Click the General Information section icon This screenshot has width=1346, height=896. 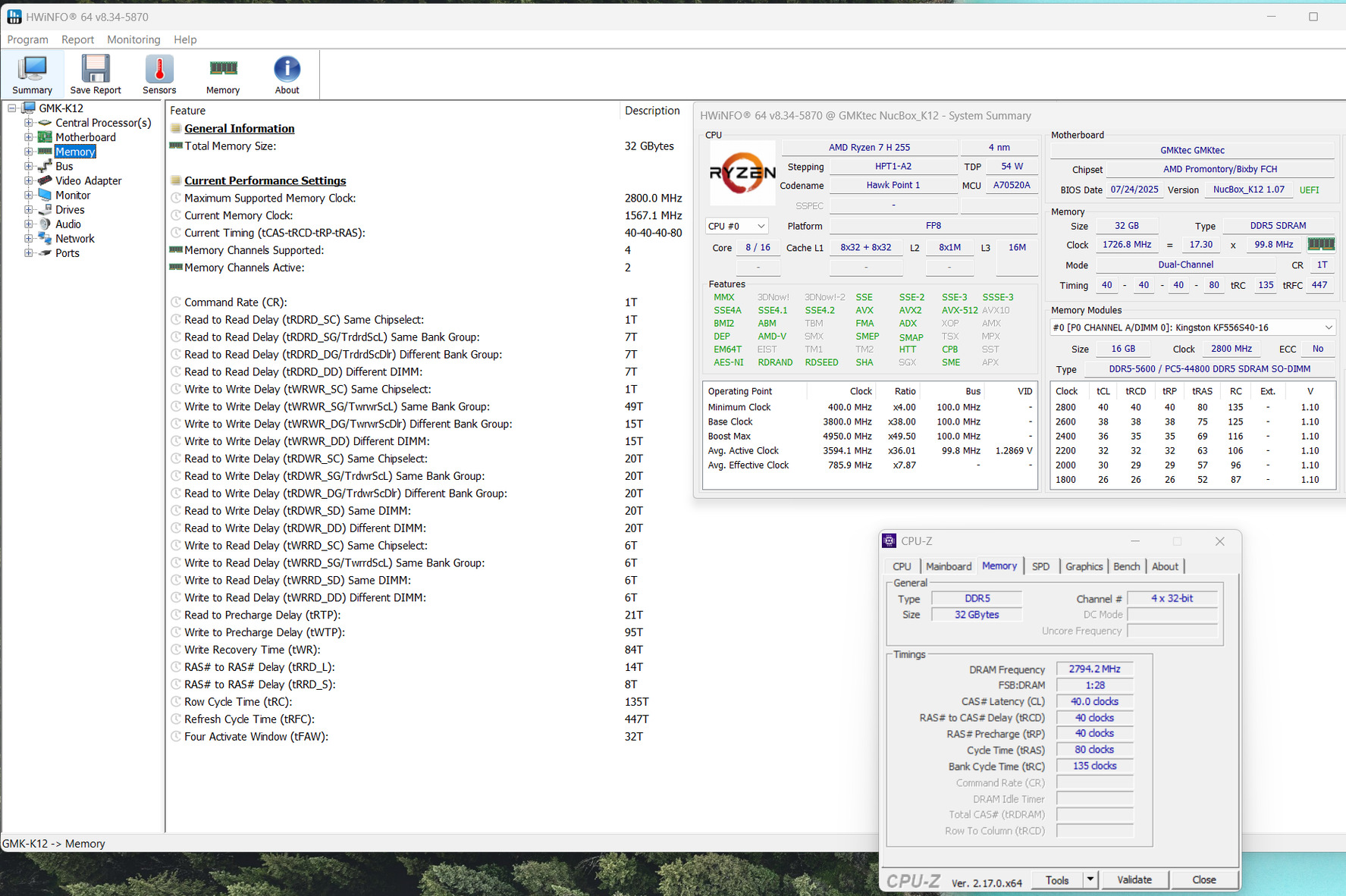[x=176, y=128]
